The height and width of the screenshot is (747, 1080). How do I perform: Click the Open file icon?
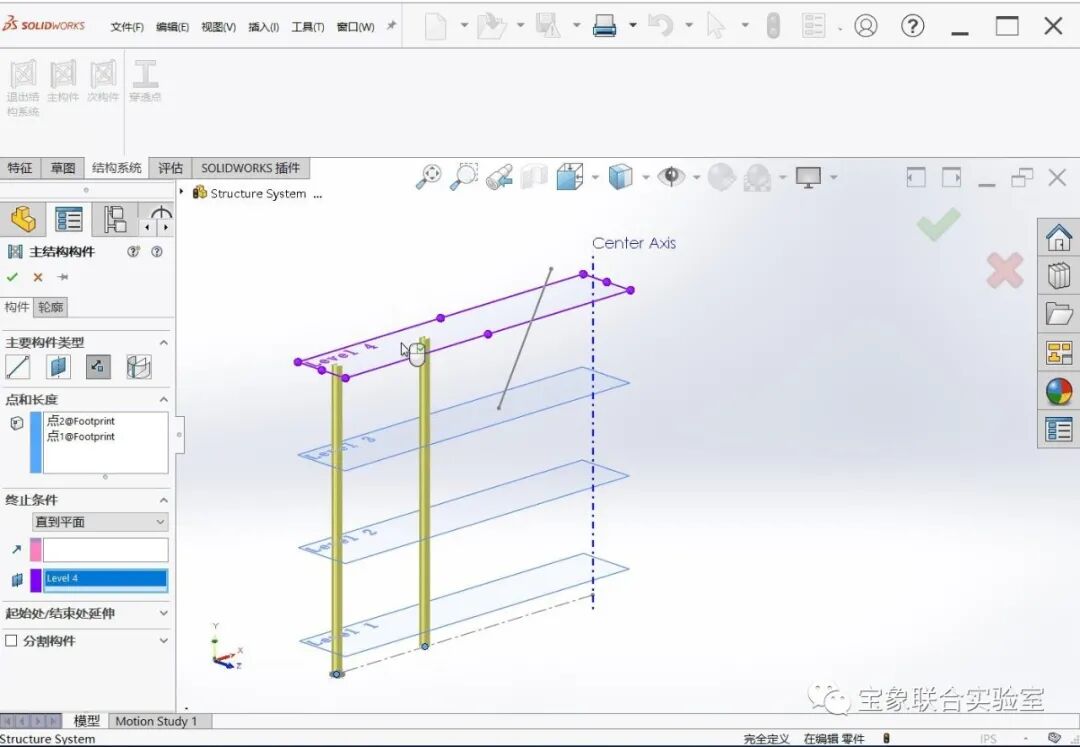click(x=492, y=26)
